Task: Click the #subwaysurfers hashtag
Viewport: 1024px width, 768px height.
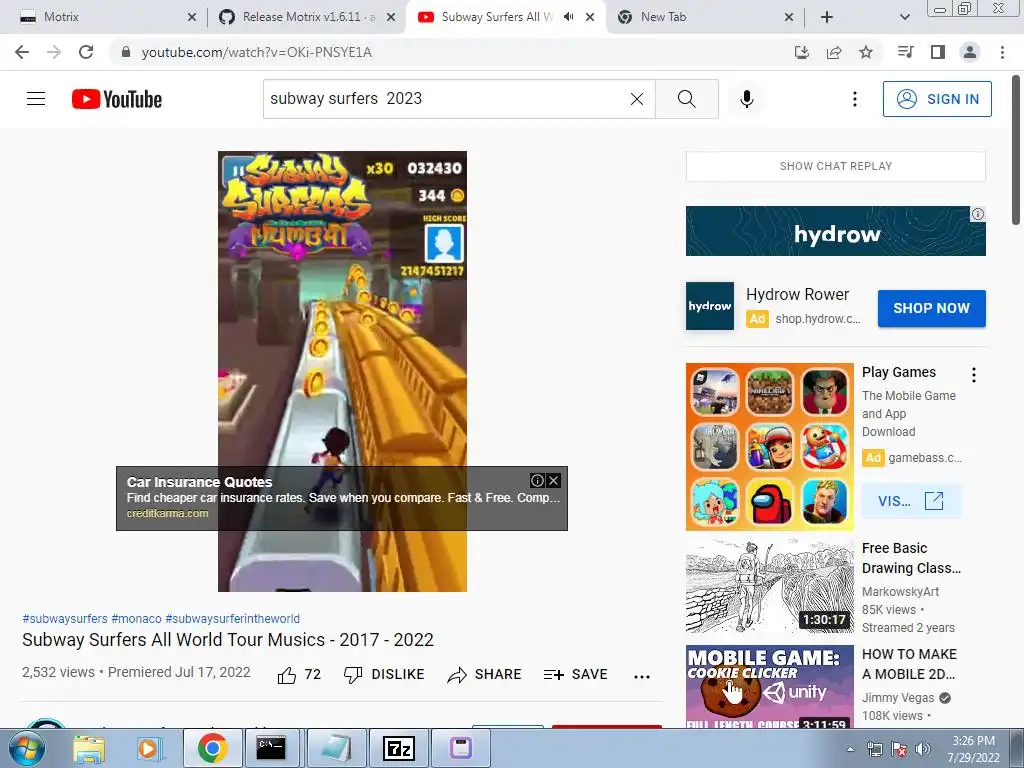Action: click(x=65, y=618)
